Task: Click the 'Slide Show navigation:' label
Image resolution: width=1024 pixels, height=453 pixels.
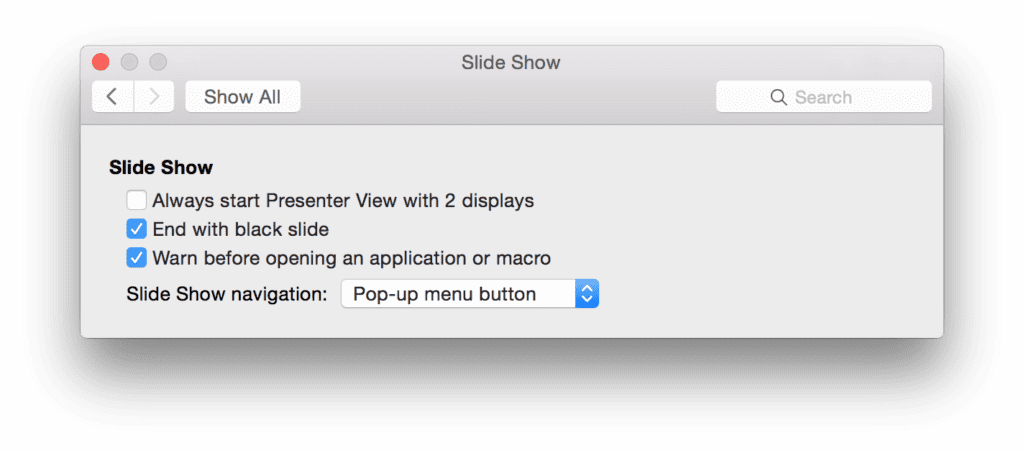Action: tap(227, 294)
